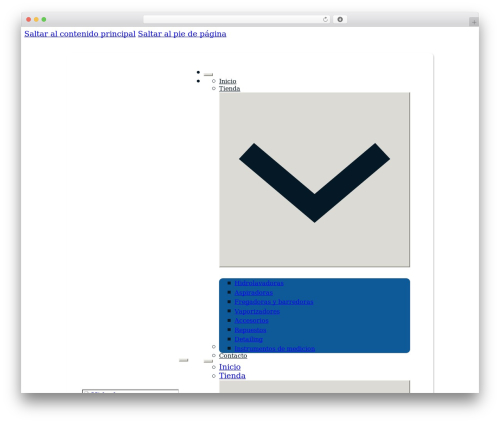
Task: Open the Detailing category
Action: pos(248,339)
